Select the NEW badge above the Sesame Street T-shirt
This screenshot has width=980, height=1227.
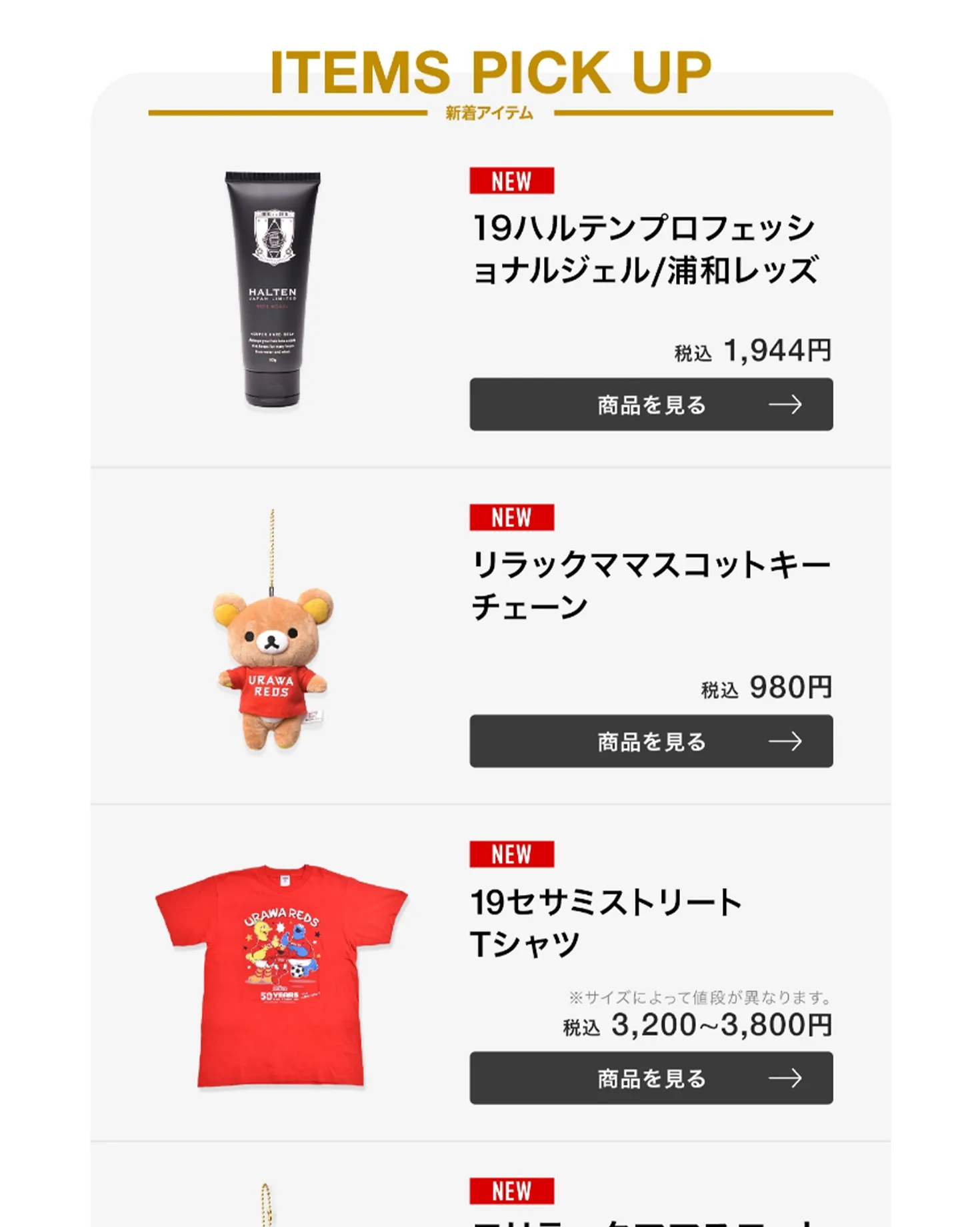coord(511,854)
